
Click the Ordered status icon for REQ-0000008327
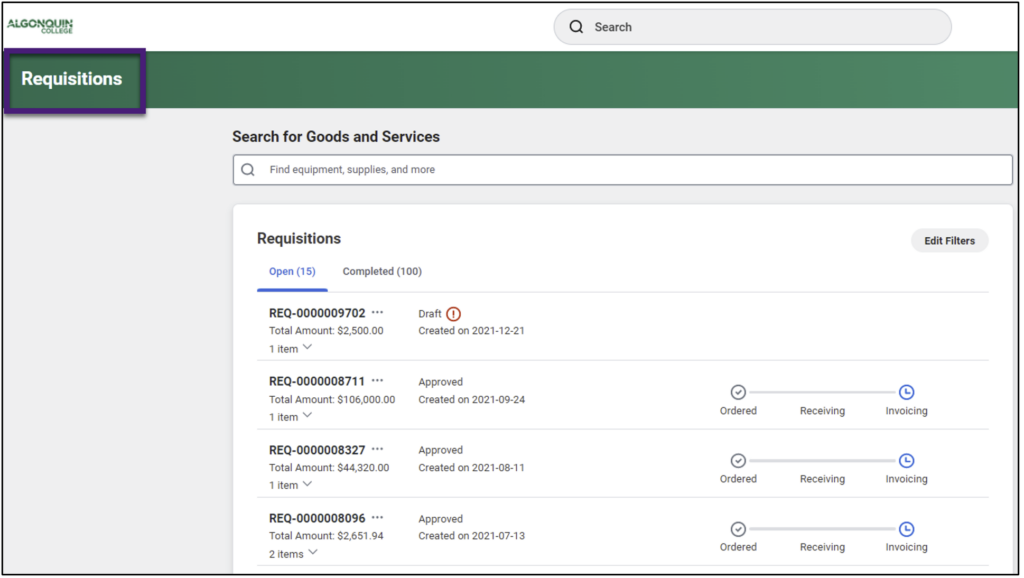tap(738, 461)
